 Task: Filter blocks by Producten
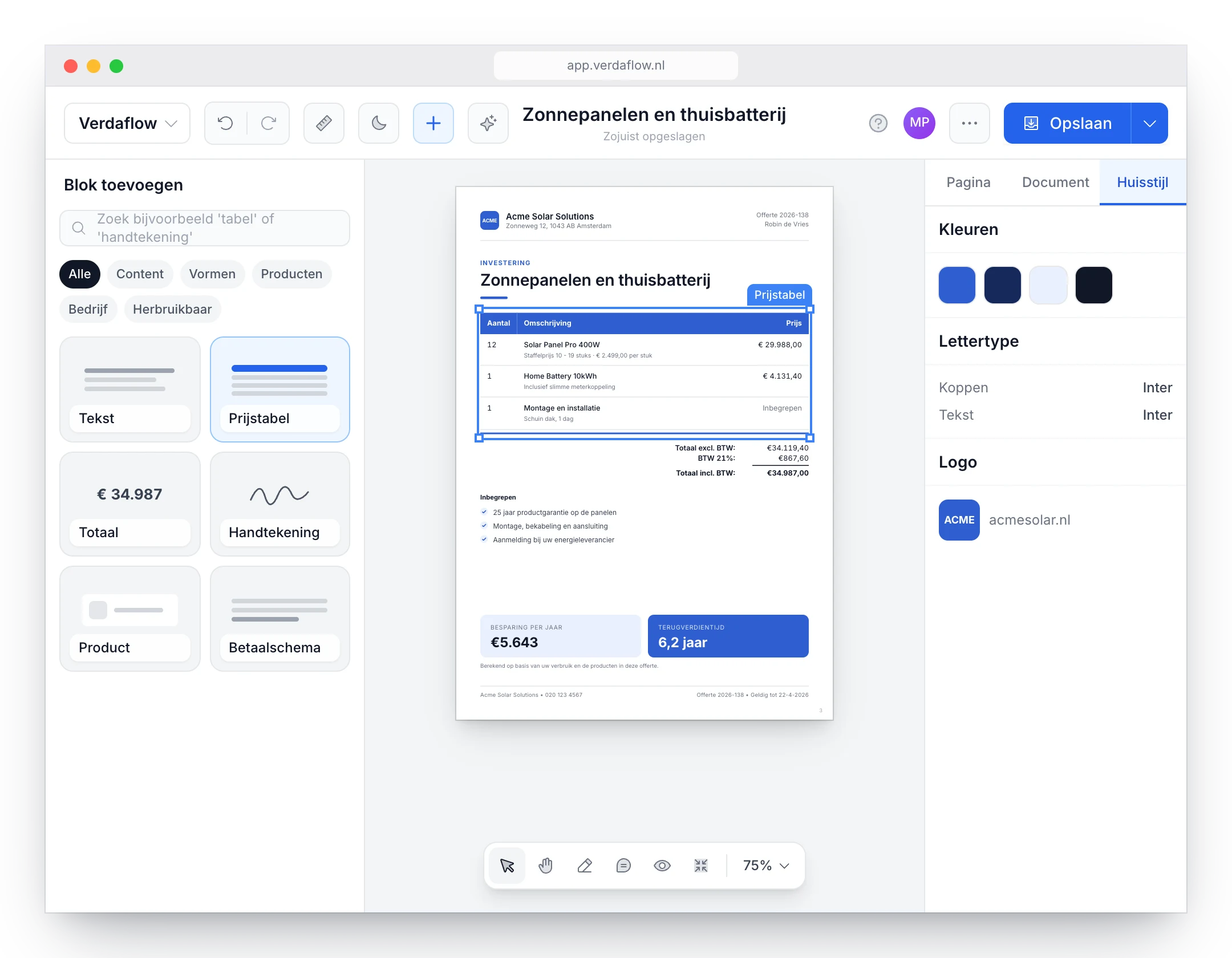click(291, 274)
